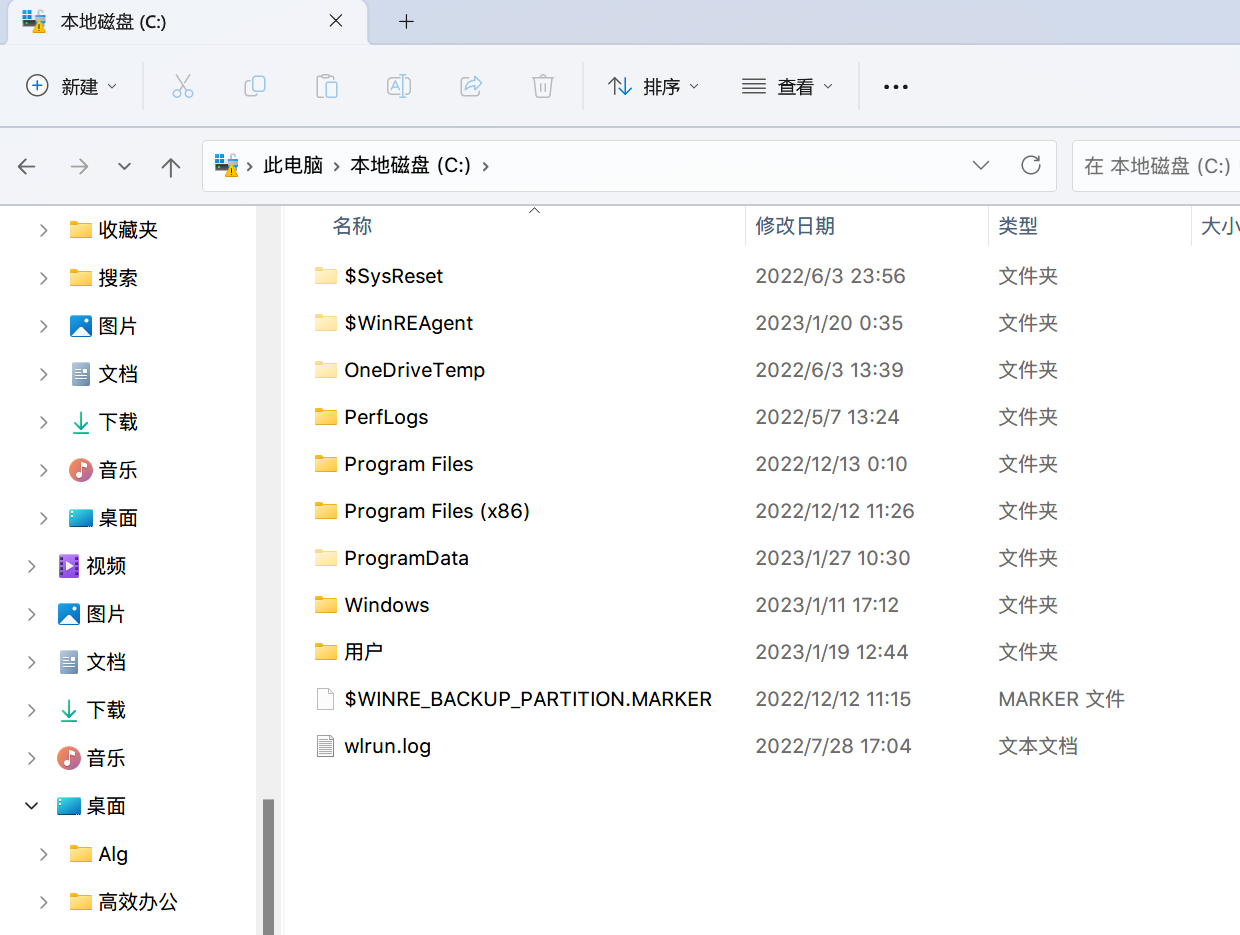Click the delete trash icon
This screenshot has height=935, width=1240.
(543, 86)
